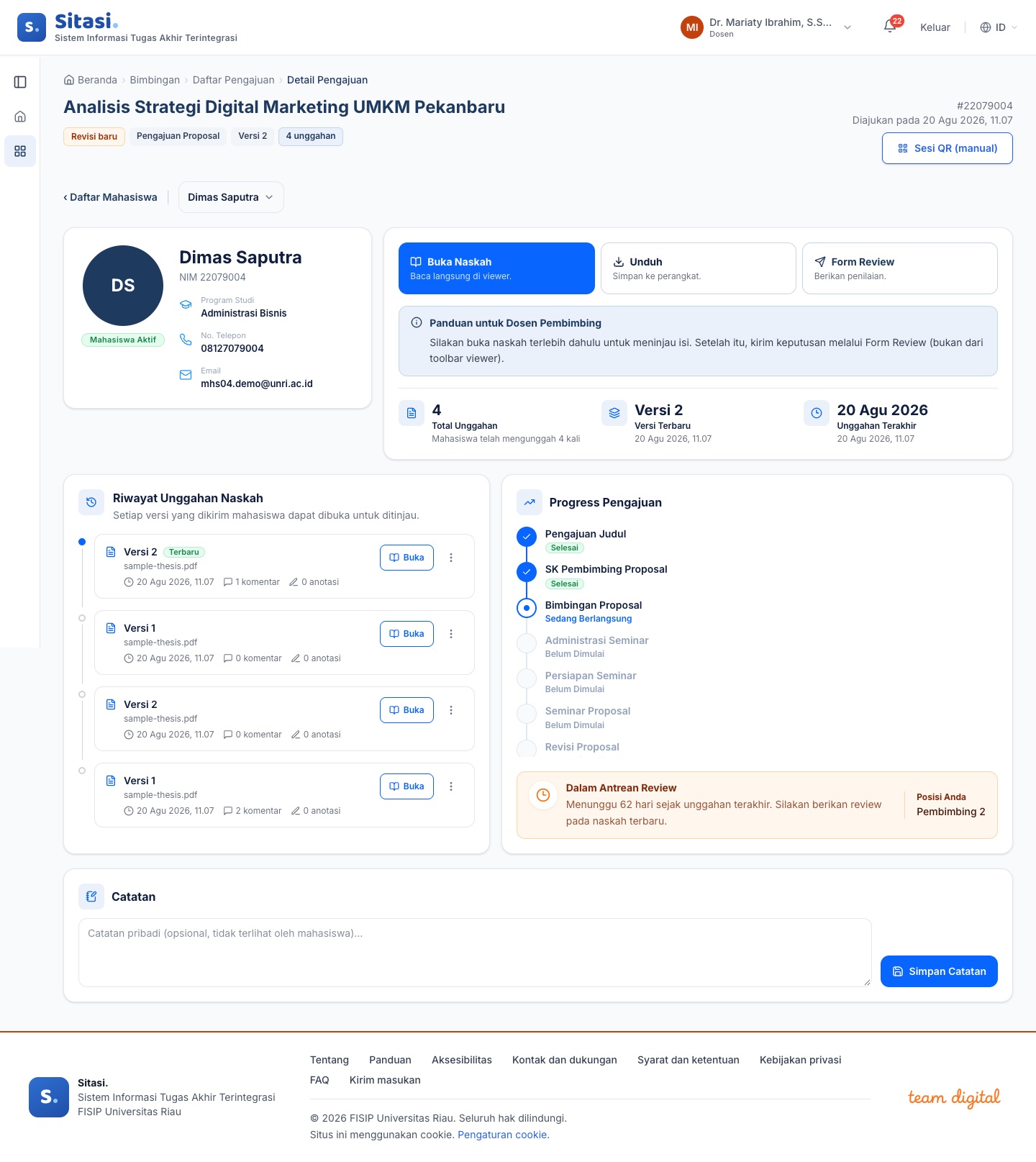Click Buka for Versi 2 Terbaru

[406, 558]
